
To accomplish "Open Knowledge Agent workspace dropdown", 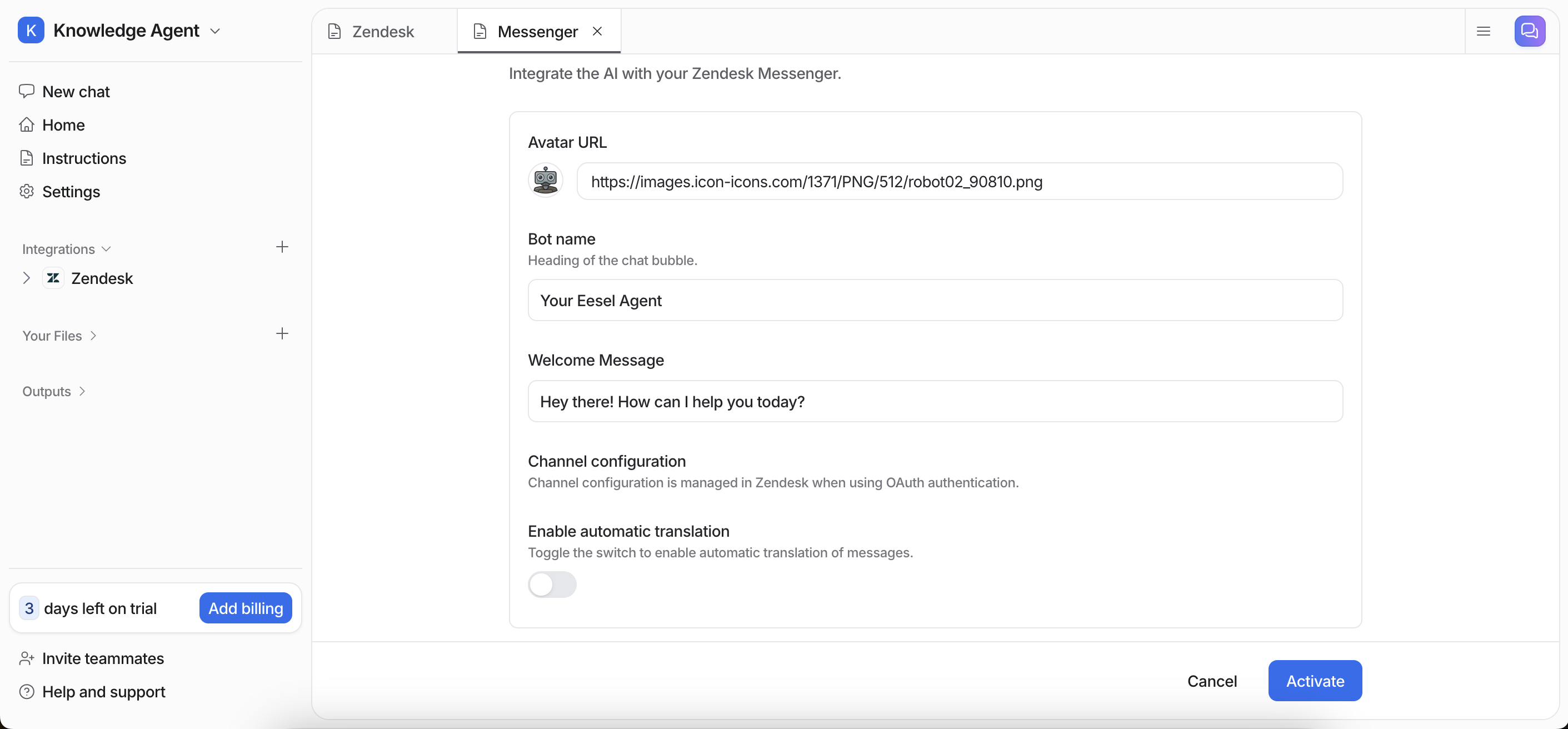I will tap(215, 31).
